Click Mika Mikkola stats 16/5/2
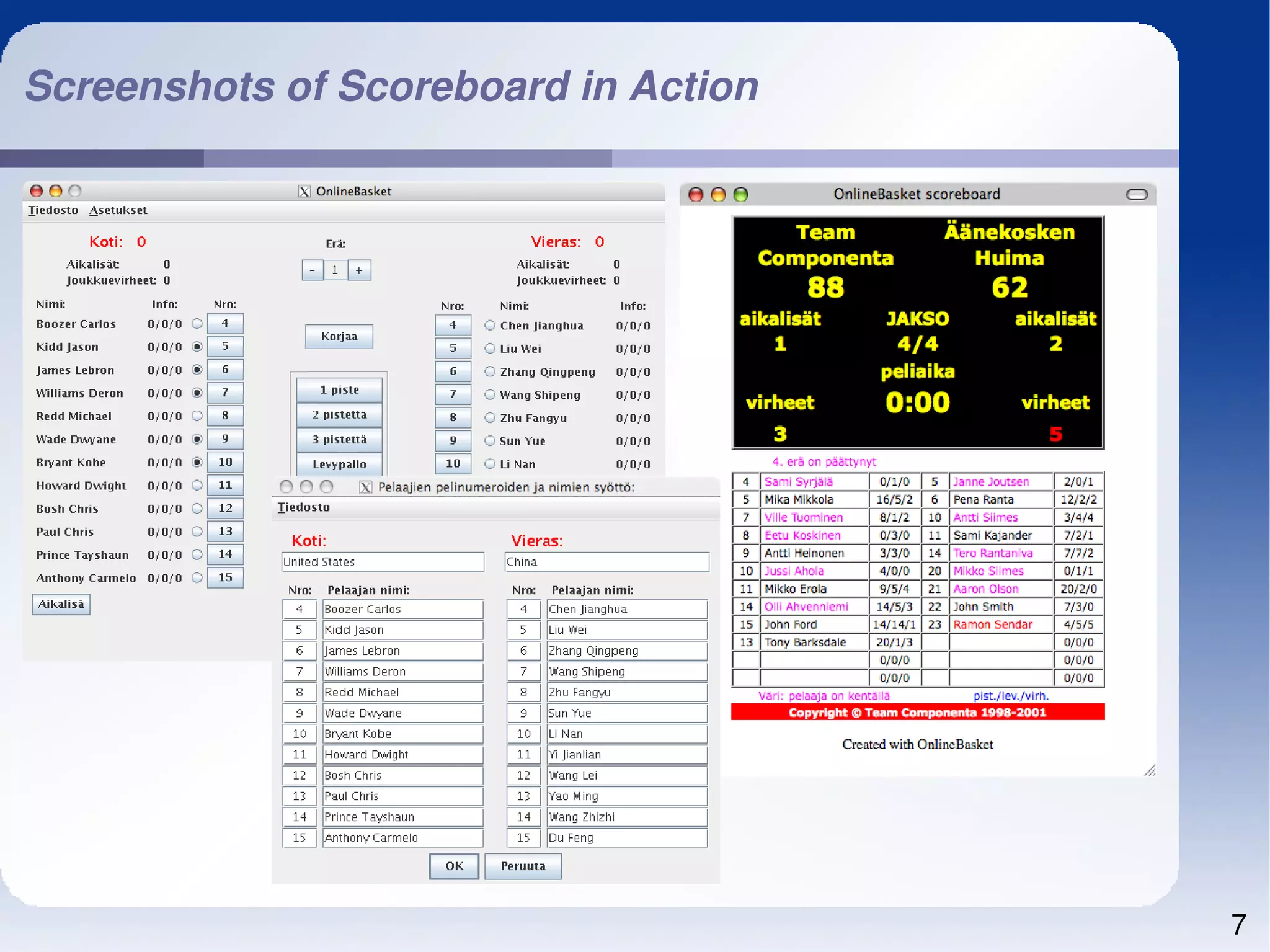 (x=894, y=500)
